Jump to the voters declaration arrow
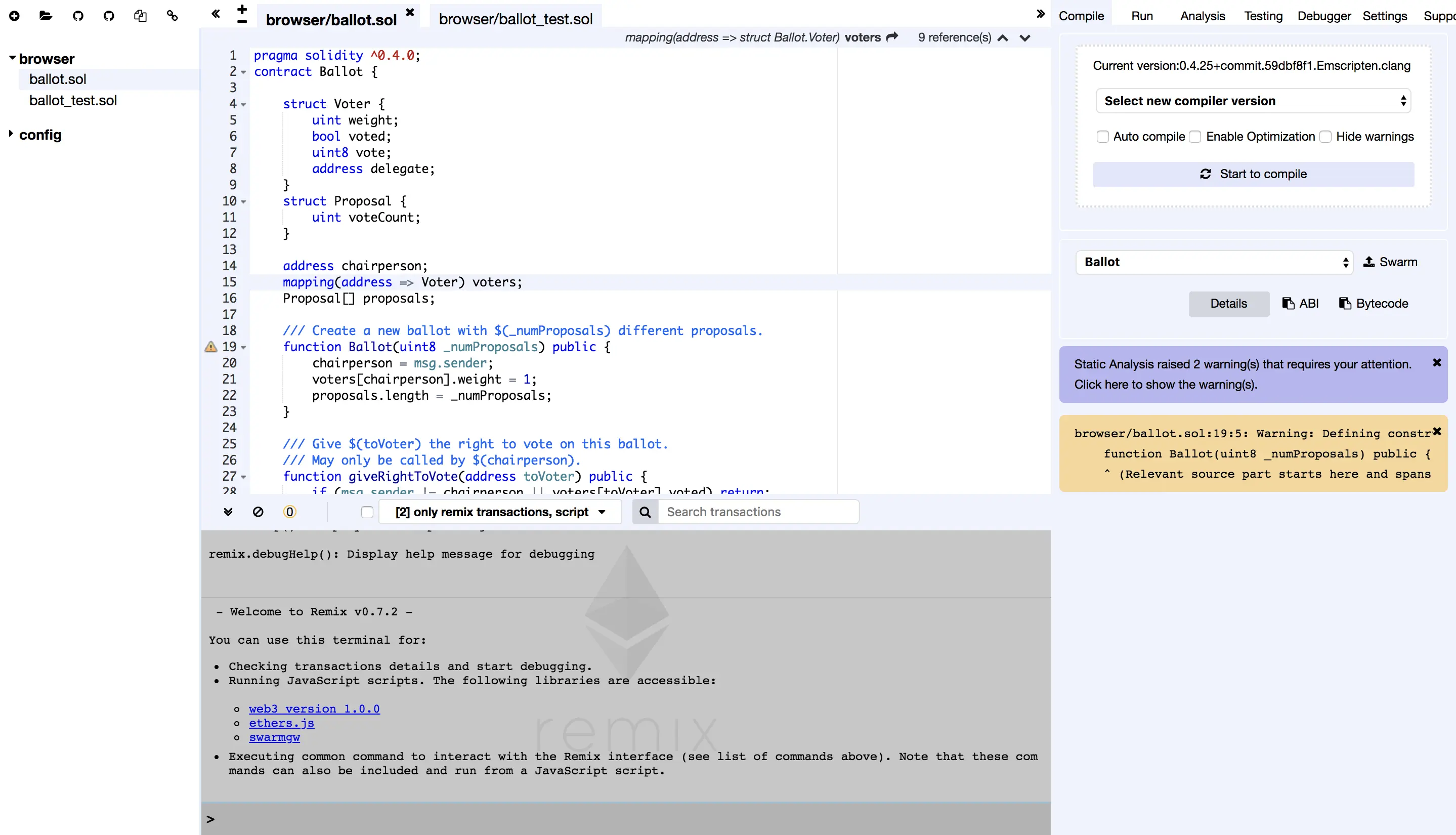 click(x=892, y=37)
